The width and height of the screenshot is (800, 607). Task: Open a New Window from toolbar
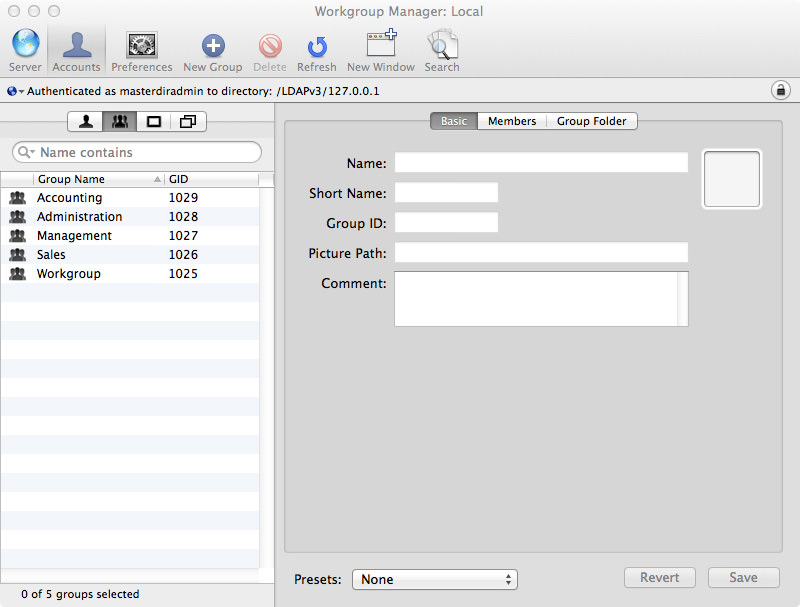pos(381,50)
